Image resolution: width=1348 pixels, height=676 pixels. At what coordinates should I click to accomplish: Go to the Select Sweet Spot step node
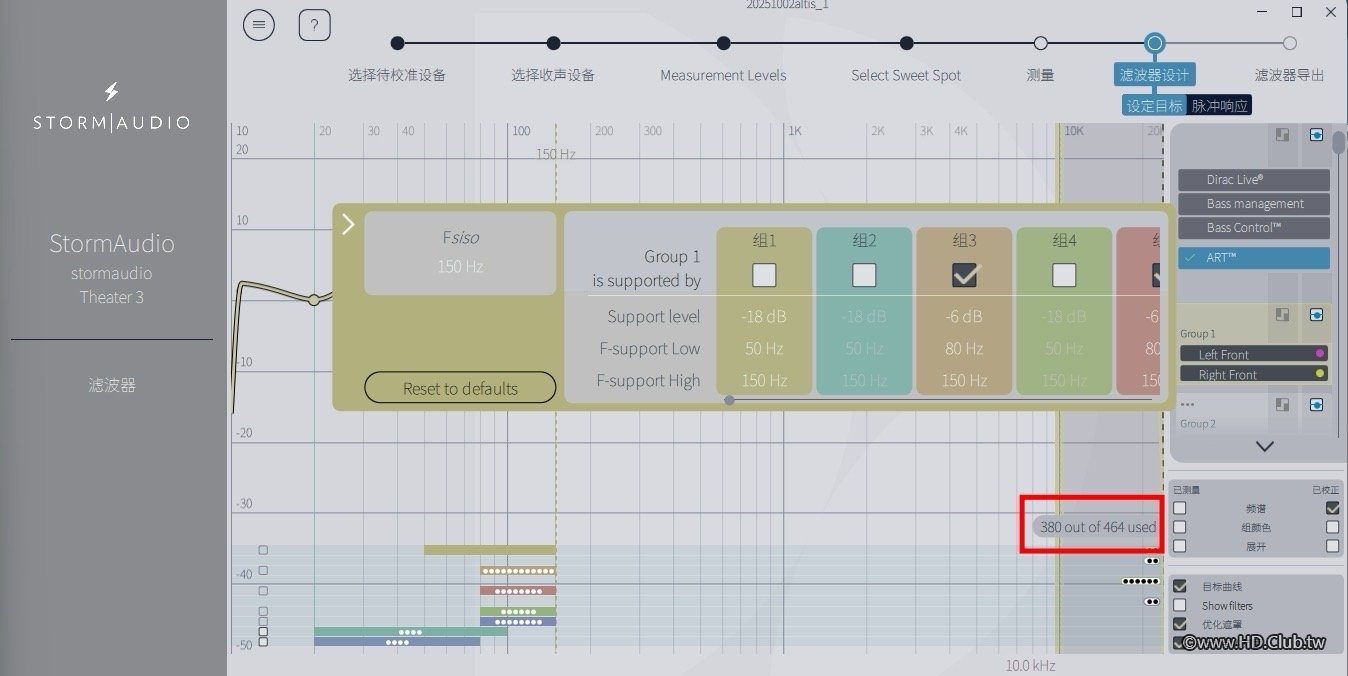pyautogui.click(x=906, y=43)
